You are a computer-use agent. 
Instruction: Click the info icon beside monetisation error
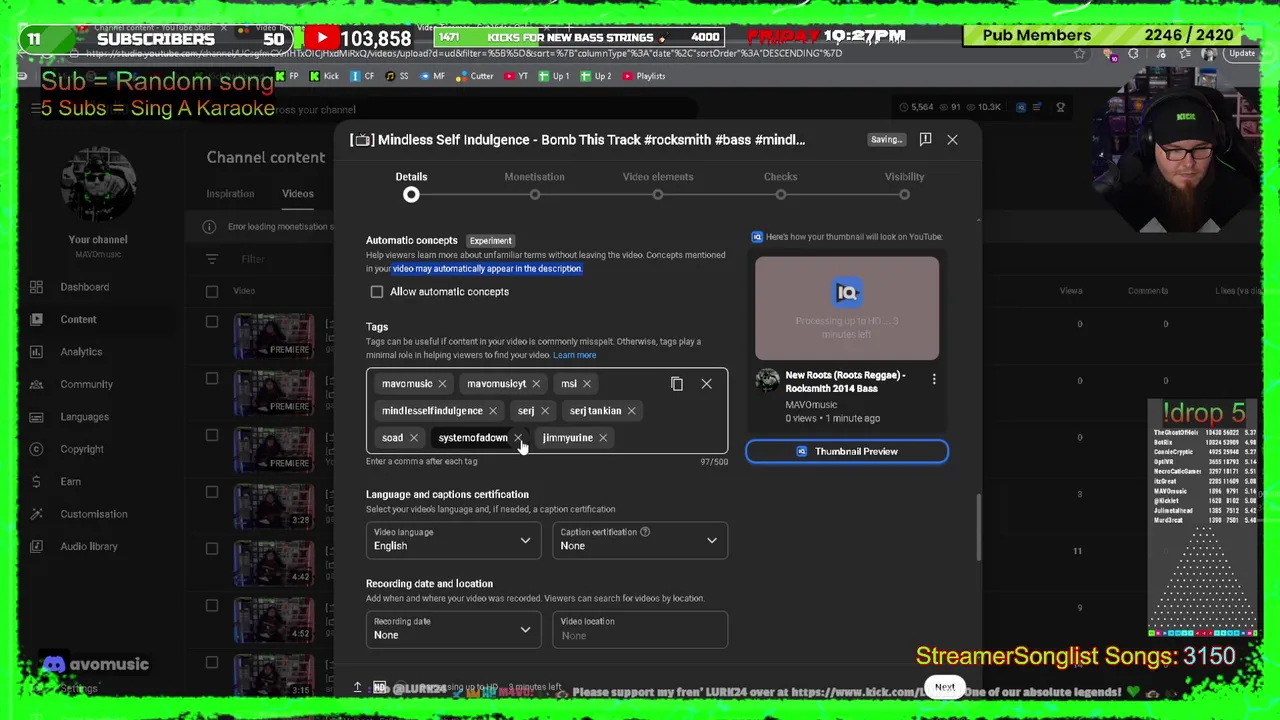pyautogui.click(x=209, y=227)
